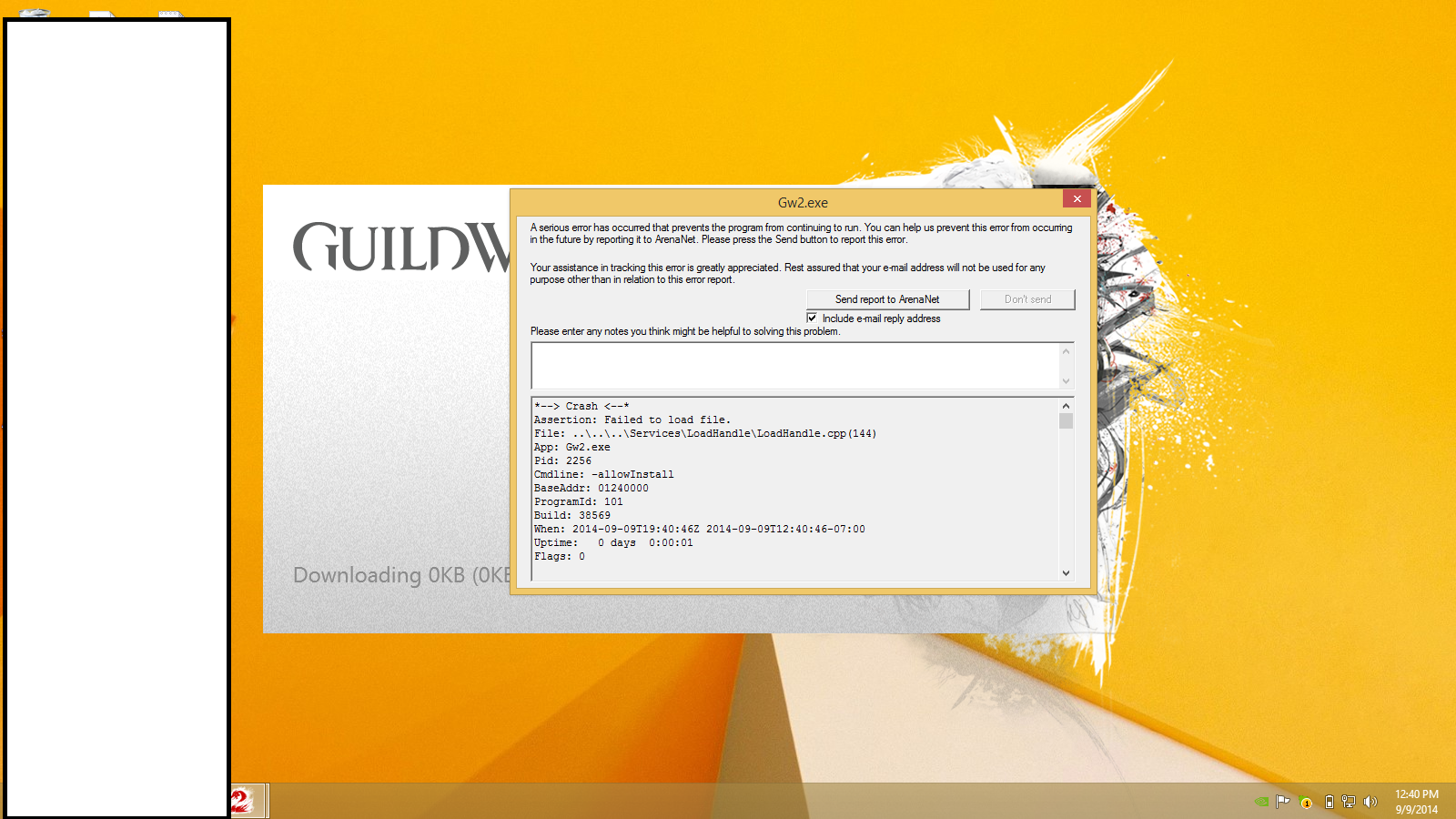This screenshot has height=819, width=1456.
Task: Click the 'Uptime: 0 days' line
Action: tap(613, 542)
